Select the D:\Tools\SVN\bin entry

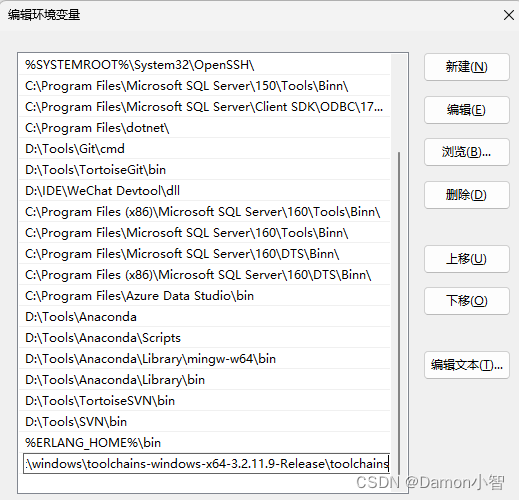[x=204, y=422]
